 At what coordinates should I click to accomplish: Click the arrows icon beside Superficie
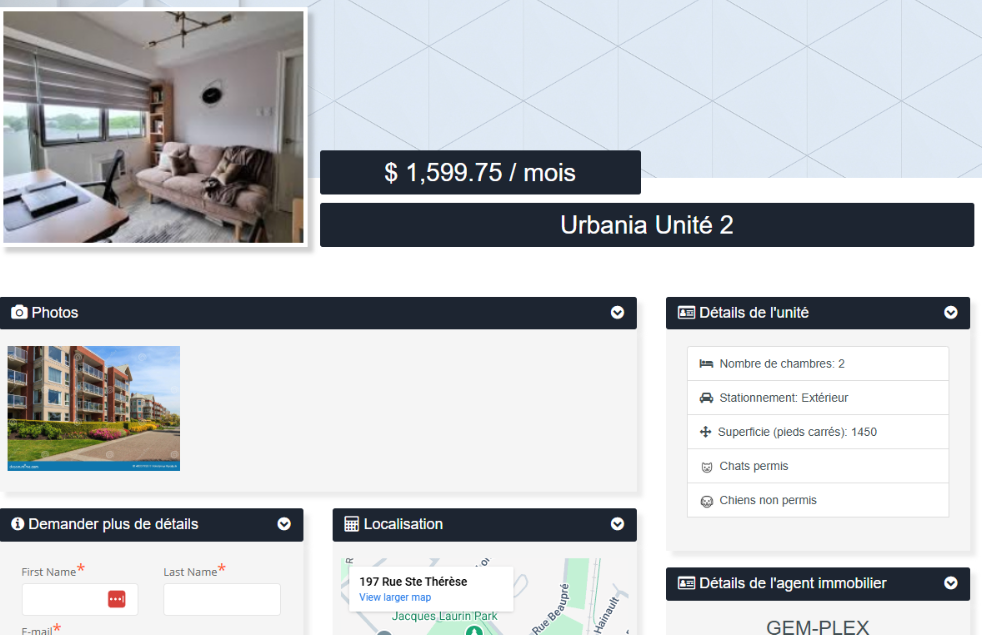coord(706,432)
